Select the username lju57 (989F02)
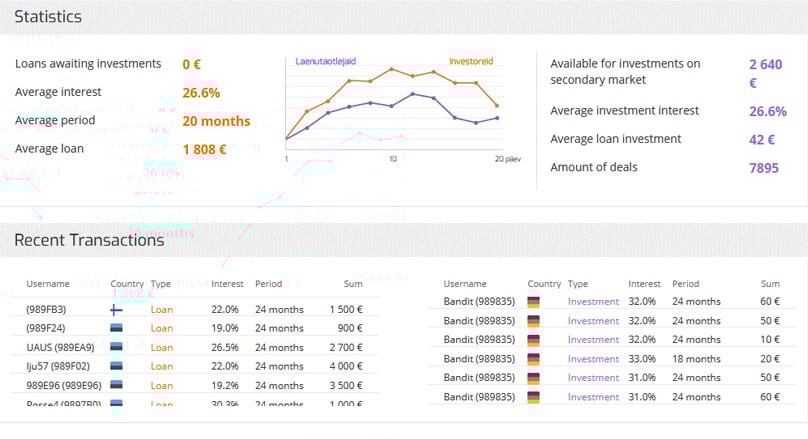 pos(58,366)
